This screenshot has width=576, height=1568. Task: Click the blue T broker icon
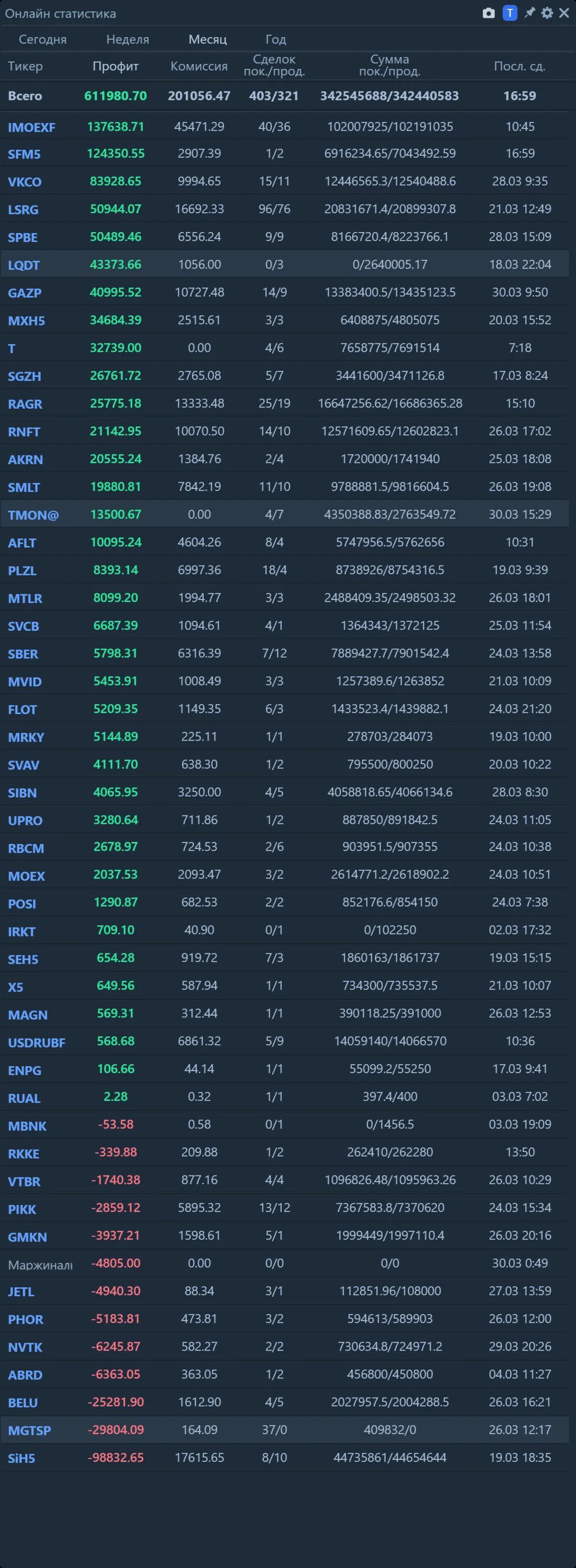click(510, 13)
